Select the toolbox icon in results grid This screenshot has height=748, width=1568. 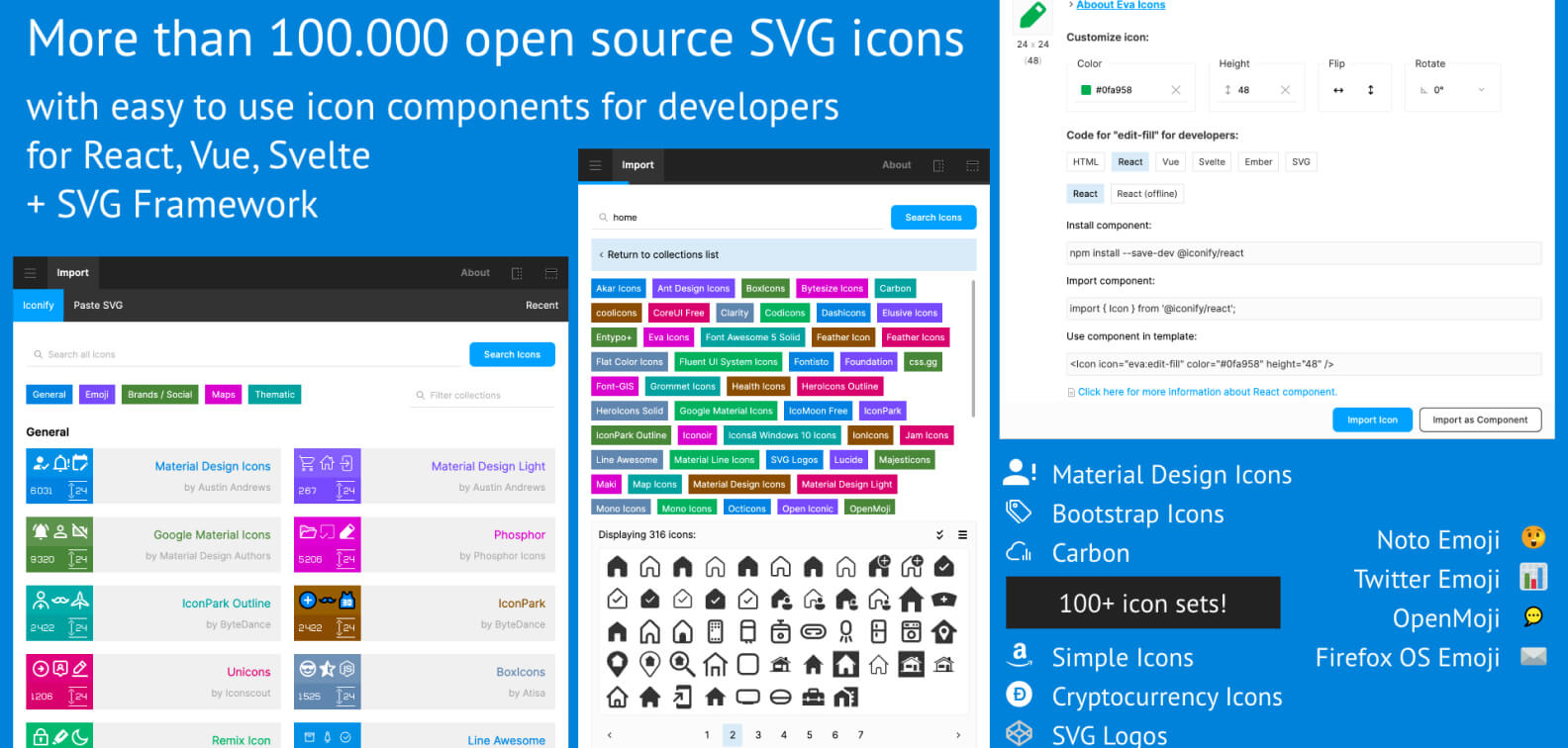tap(813, 697)
